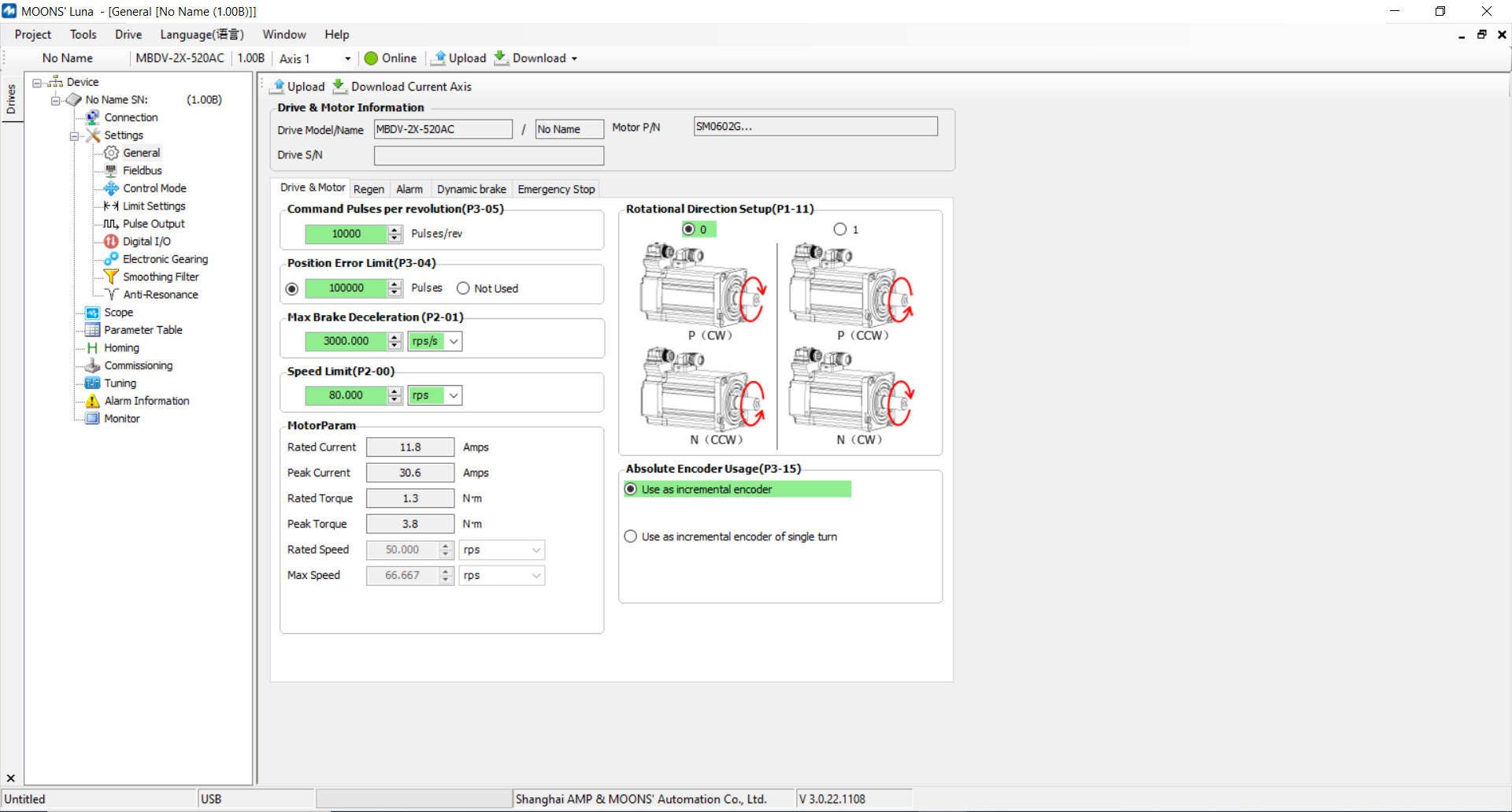Choose Use as incremental encoder of single turn

(631, 536)
